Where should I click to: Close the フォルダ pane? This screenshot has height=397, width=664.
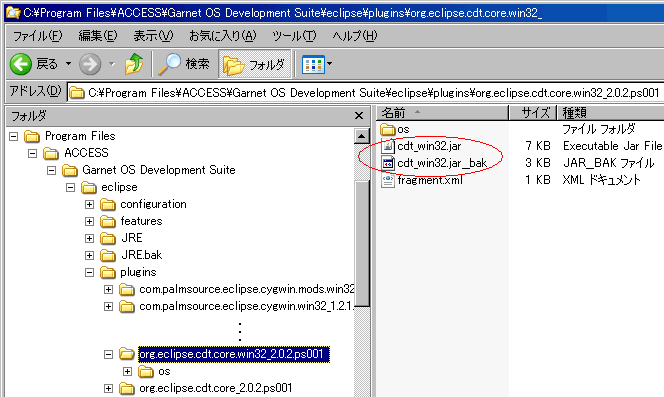(359, 116)
